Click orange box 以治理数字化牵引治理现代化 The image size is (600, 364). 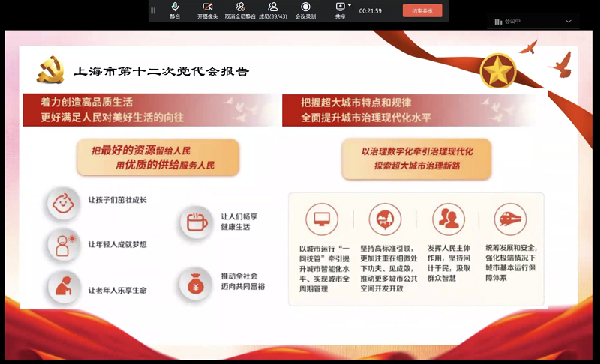416,159
